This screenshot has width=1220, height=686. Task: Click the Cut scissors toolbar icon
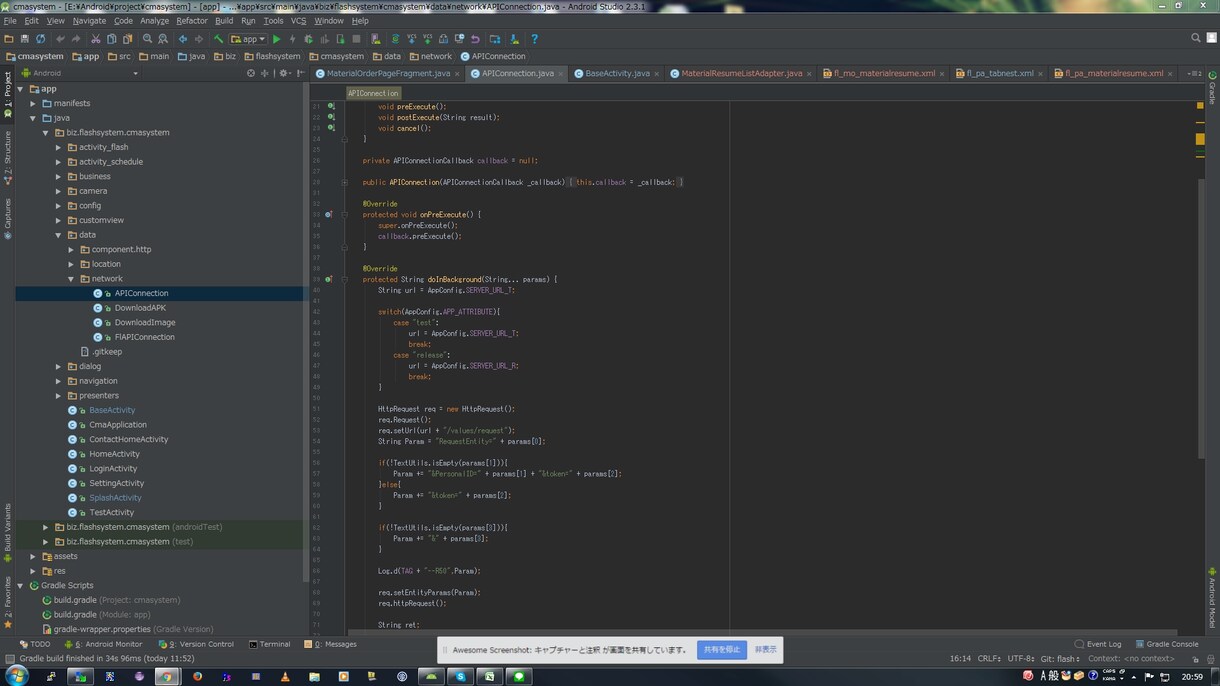pos(96,39)
